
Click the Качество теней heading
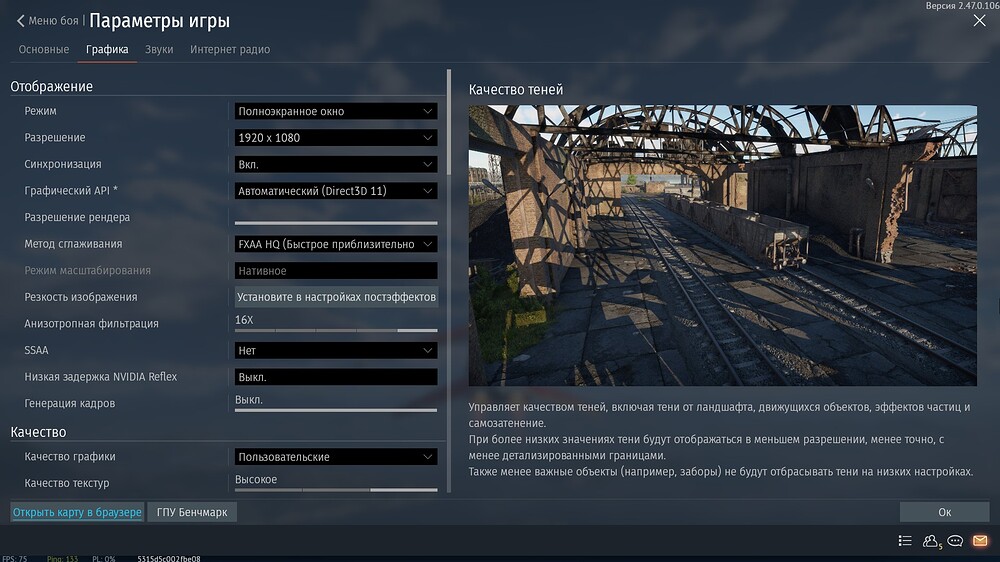tap(516, 90)
